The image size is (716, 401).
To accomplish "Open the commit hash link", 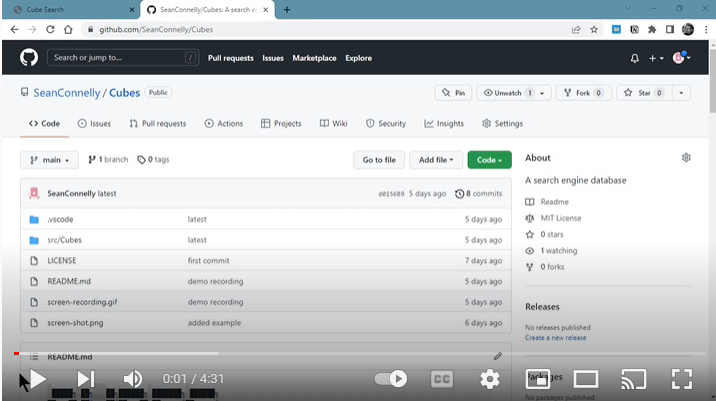I will point(391,194).
